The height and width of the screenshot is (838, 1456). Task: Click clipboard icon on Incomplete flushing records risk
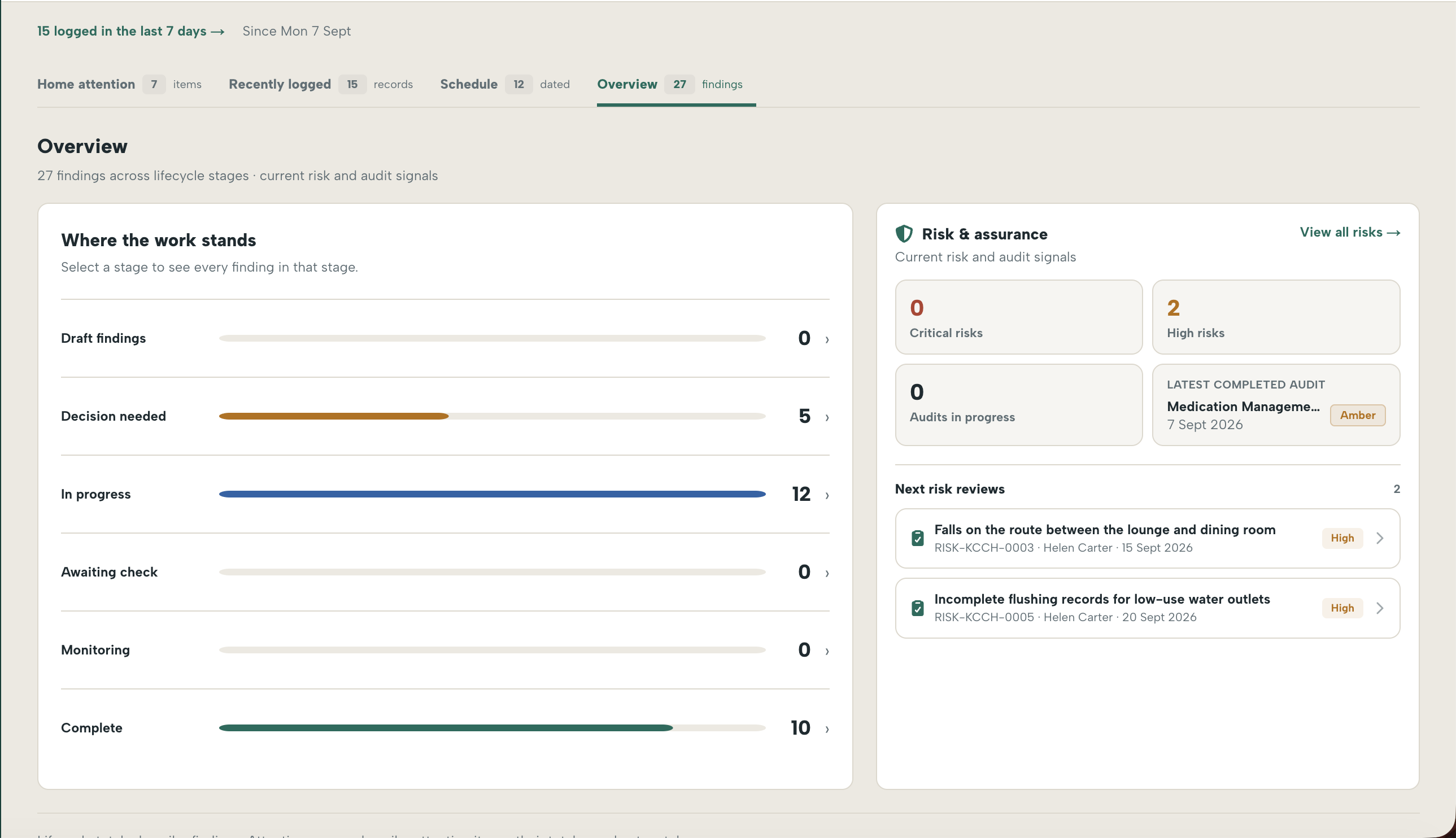918,608
